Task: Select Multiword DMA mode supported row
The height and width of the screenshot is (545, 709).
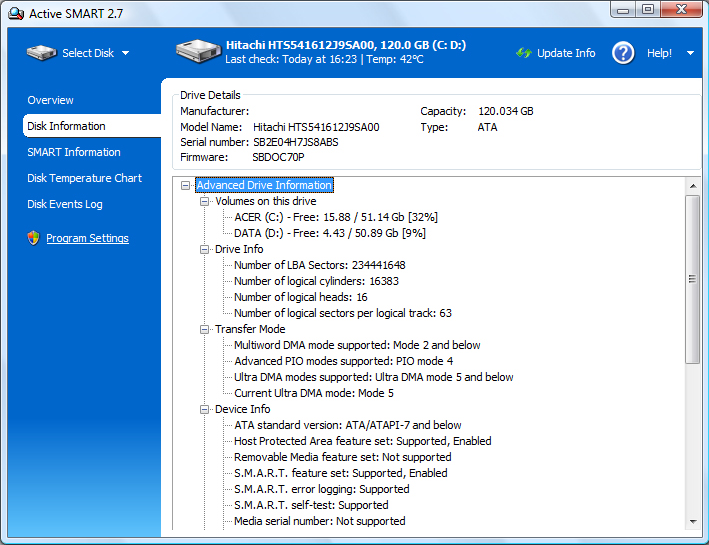Action: (357, 345)
